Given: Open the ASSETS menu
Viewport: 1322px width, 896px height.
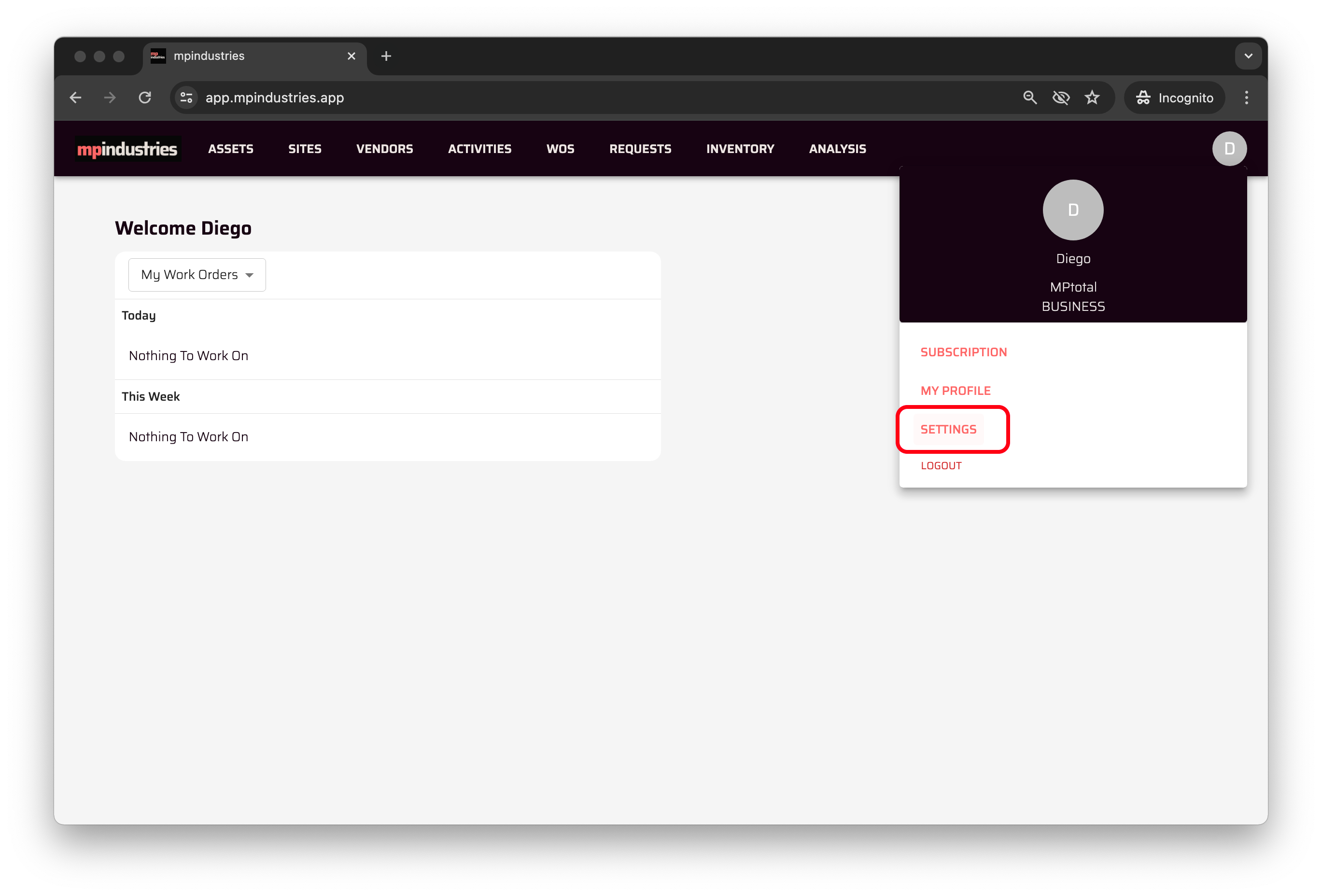Looking at the screenshot, I should pyautogui.click(x=230, y=149).
